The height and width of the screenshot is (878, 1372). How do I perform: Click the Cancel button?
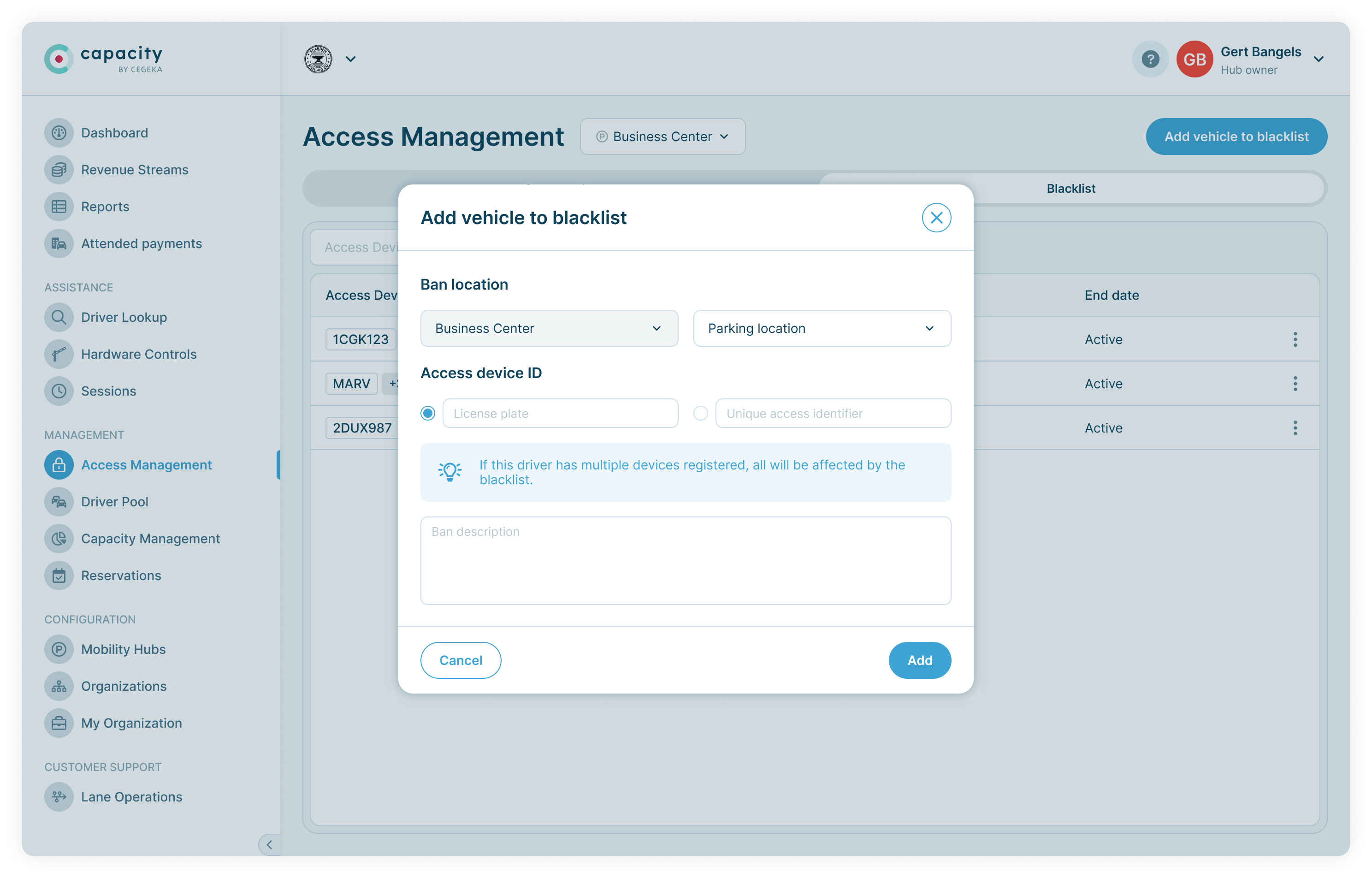(461, 660)
